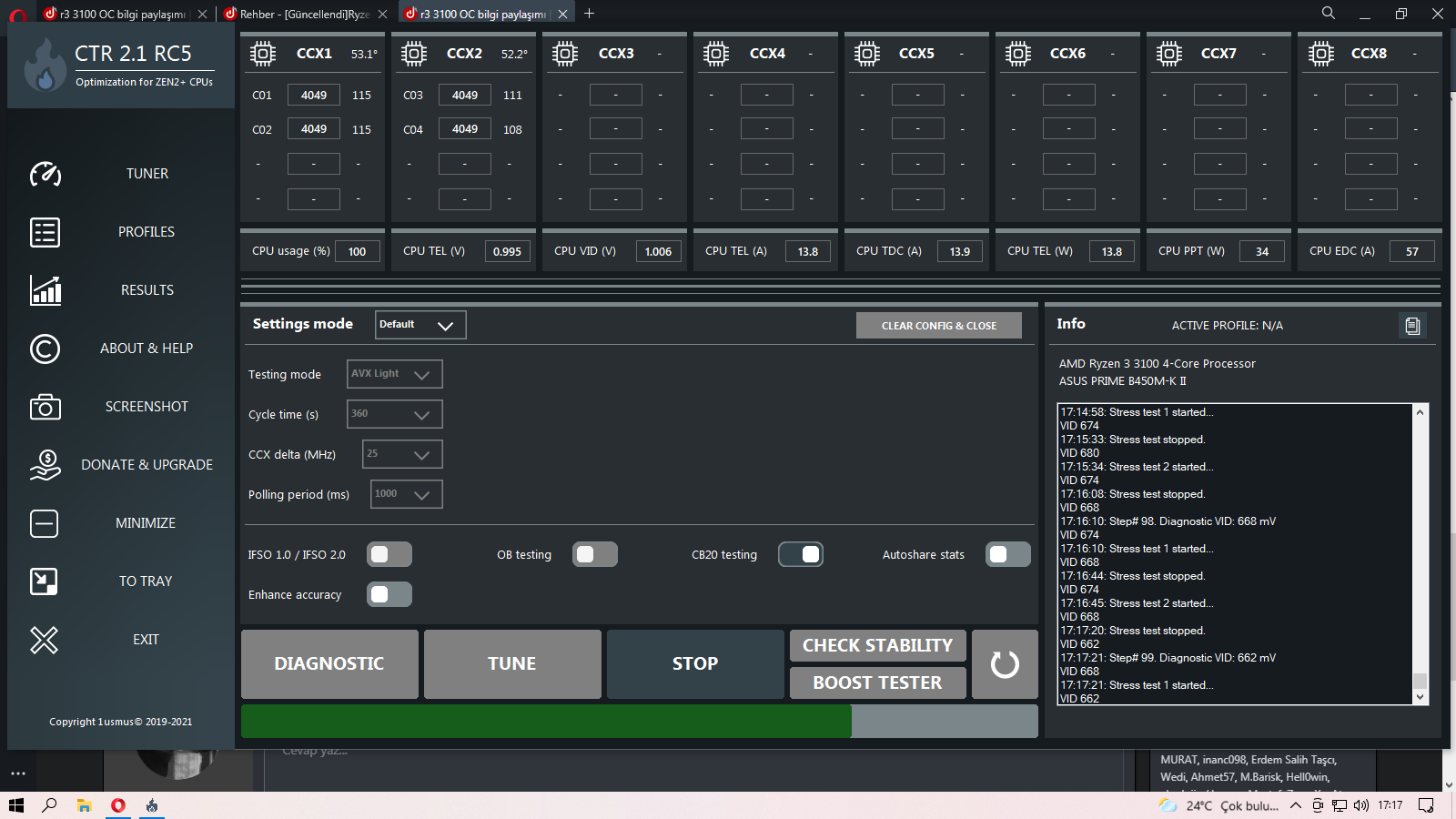
Task: Click the DIAGNOSTIC button
Action: pos(329,664)
